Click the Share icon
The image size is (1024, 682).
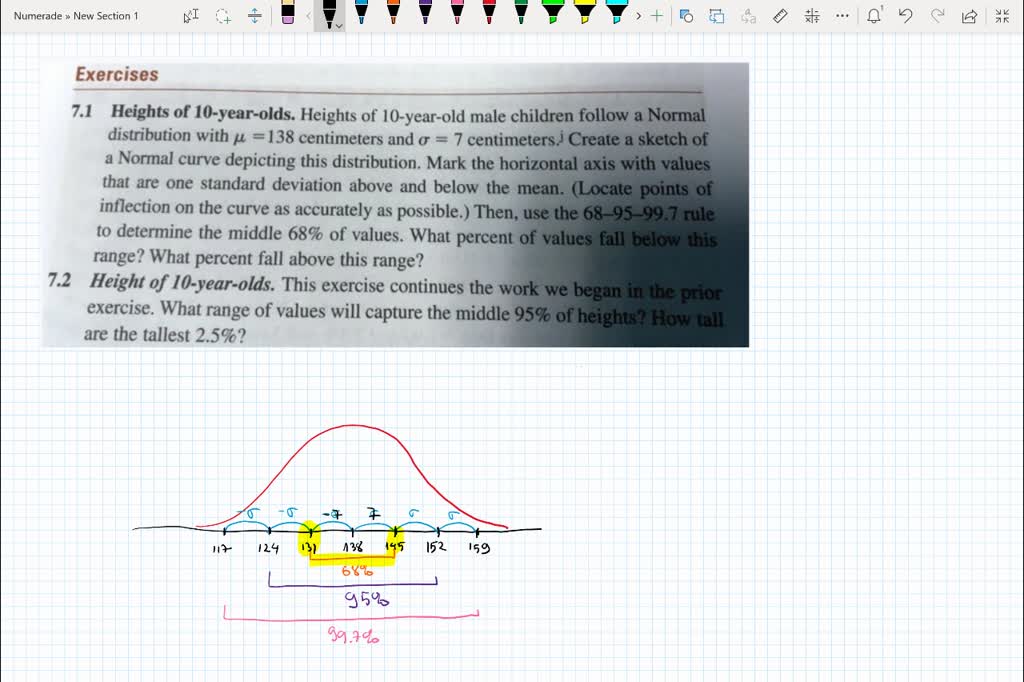click(969, 16)
